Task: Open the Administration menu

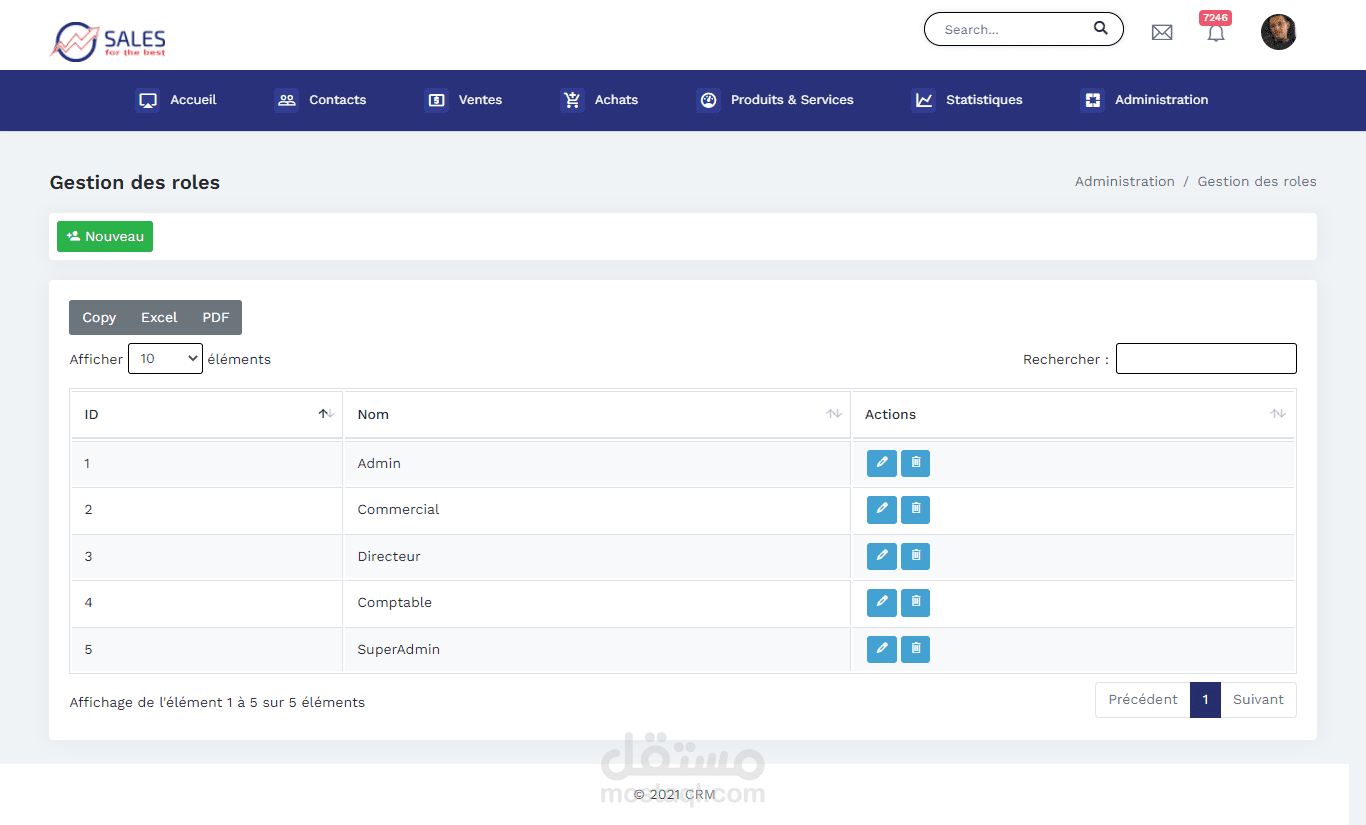Action: [1145, 100]
